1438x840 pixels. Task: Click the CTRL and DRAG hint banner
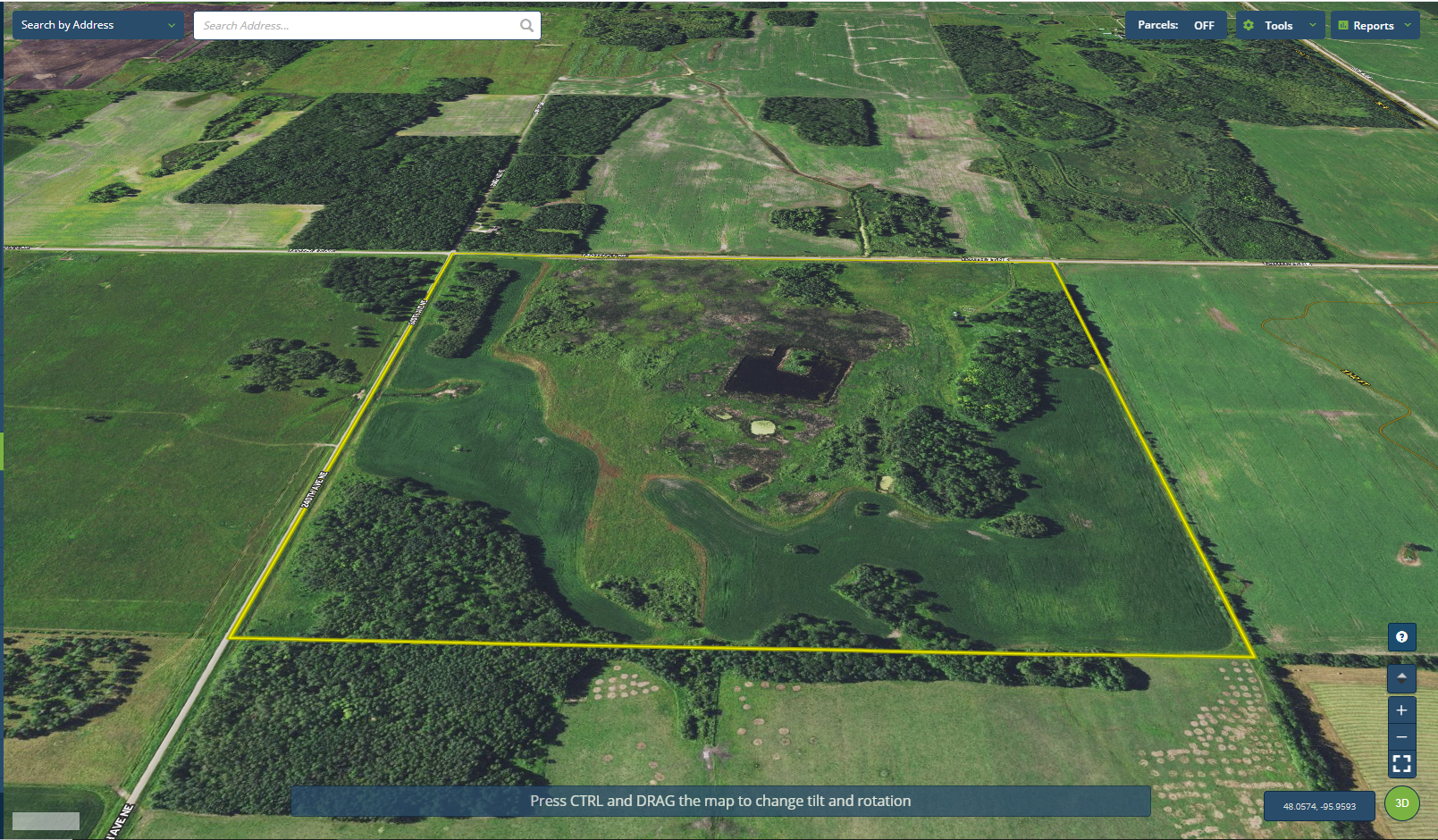[720, 801]
